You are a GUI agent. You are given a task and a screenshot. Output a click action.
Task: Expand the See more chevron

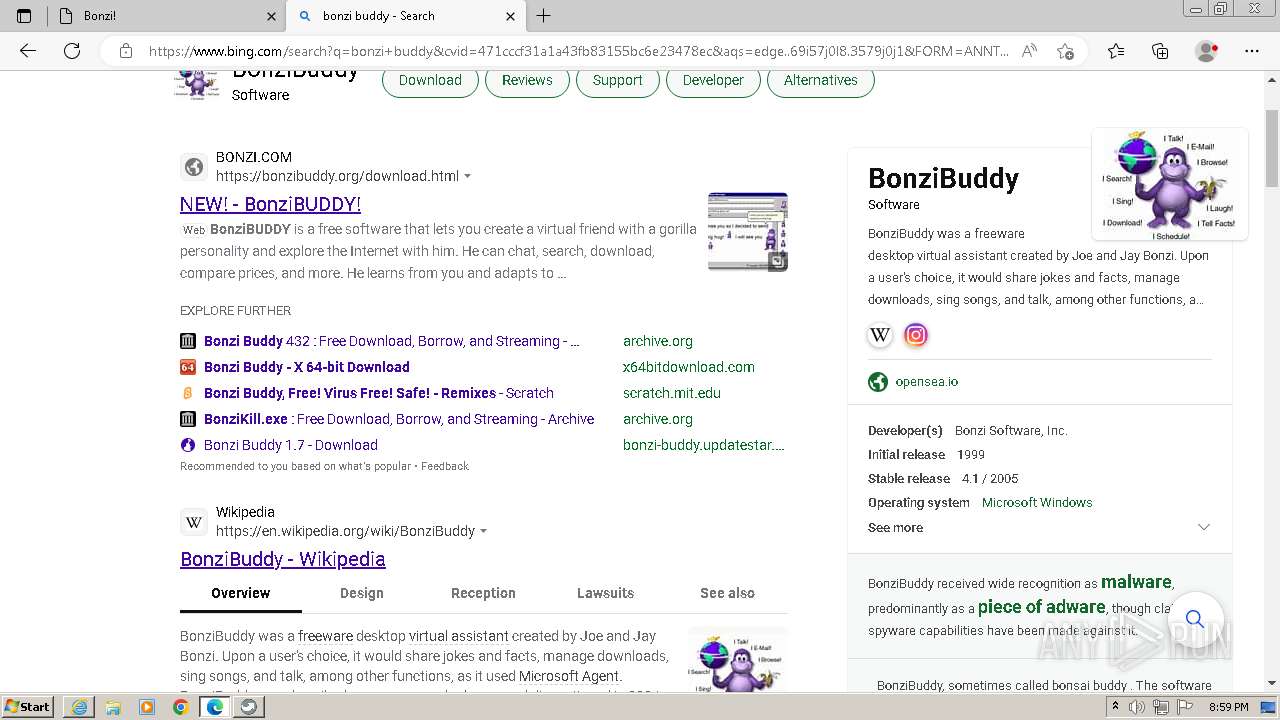(1204, 527)
